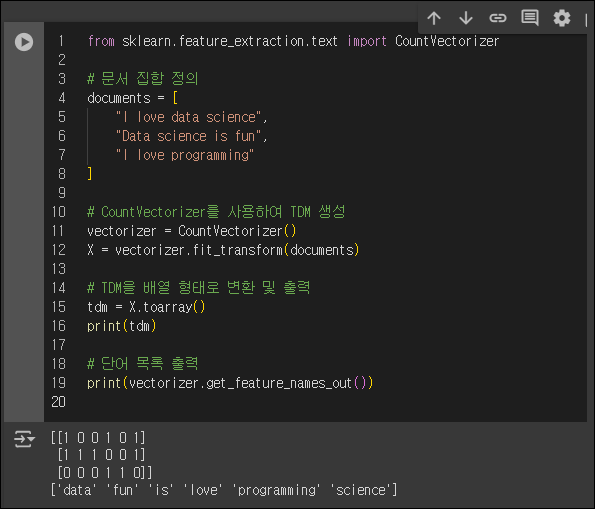Click the comment "# TDM을 배열 형태로 변환 및 출력"
The height and width of the screenshot is (509, 595).
click(x=198, y=288)
